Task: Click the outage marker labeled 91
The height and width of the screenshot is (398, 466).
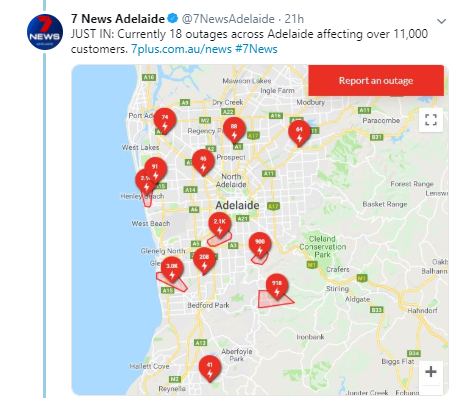Action: pyautogui.click(x=155, y=171)
